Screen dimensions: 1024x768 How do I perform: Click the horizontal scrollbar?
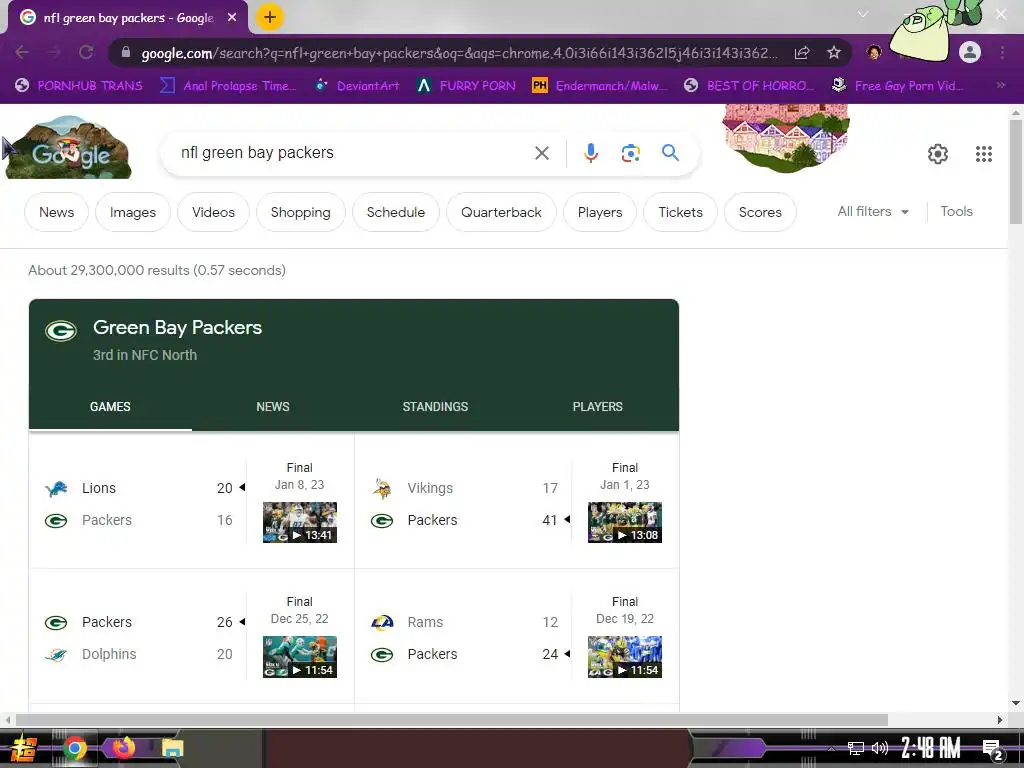pyautogui.click(x=451, y=720)
